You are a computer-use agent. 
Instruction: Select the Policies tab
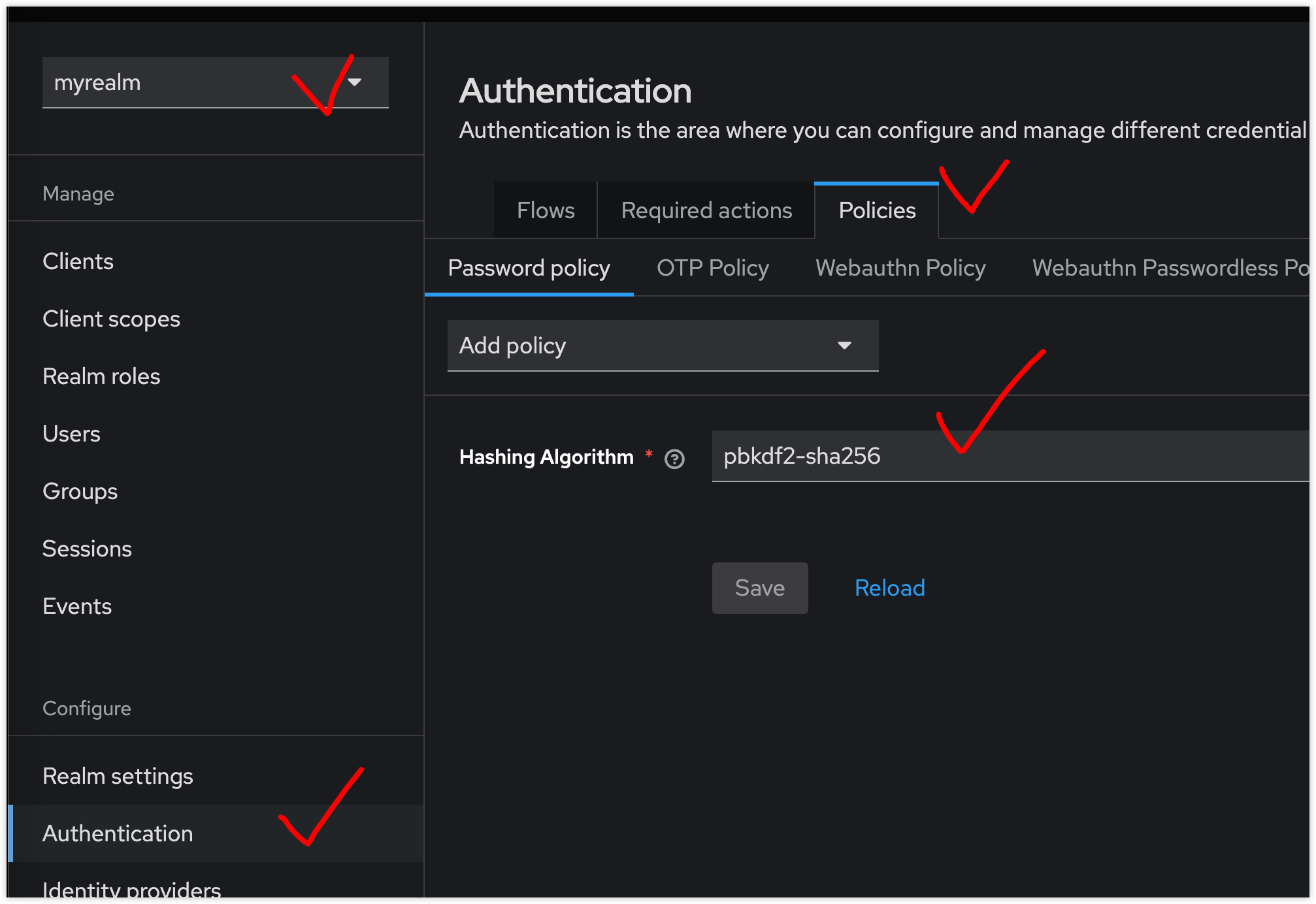click(x=876, y=211)
